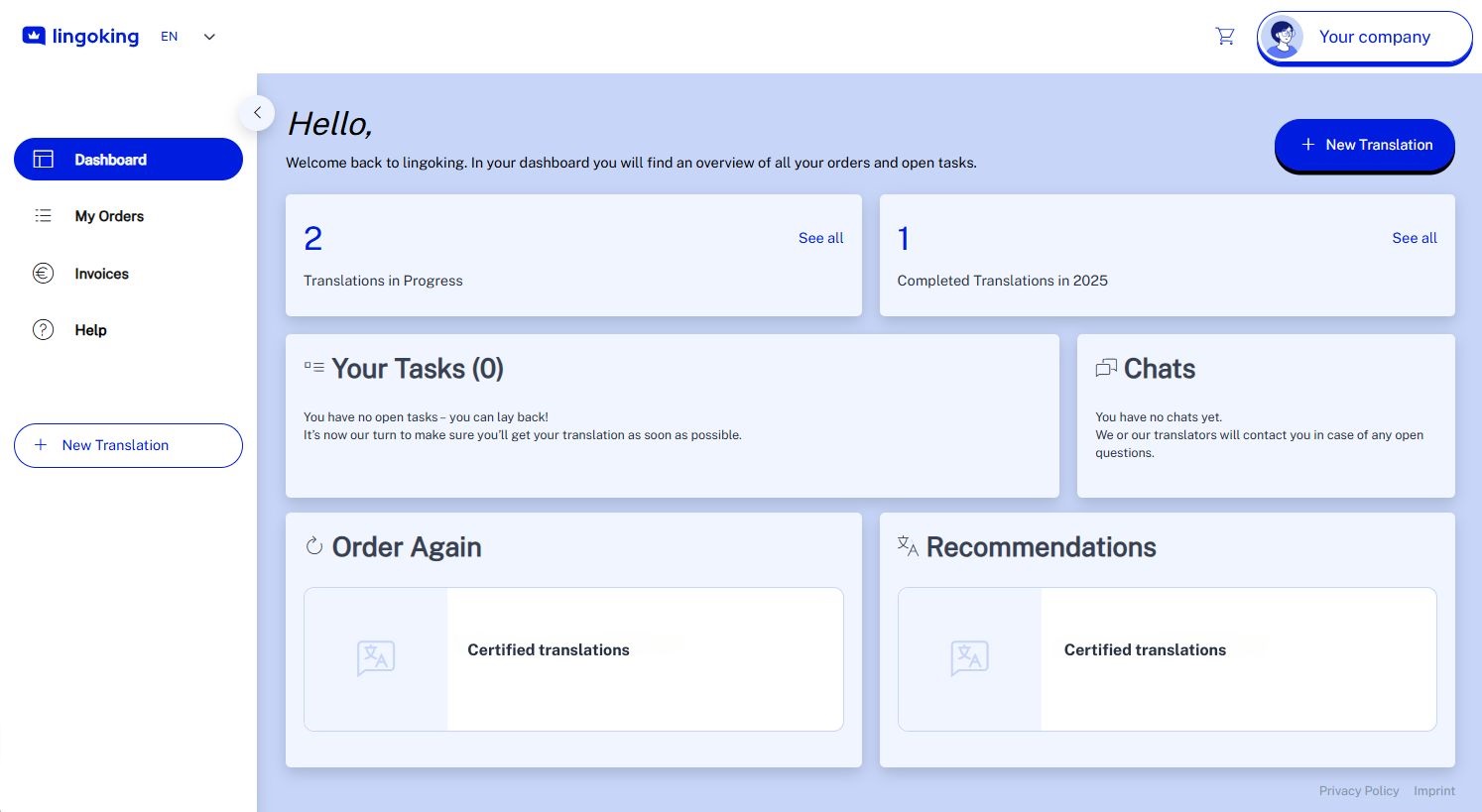Click the Your Tasks checklist icon
This screenshot has height=812, width=1482.
click(314, 367)
